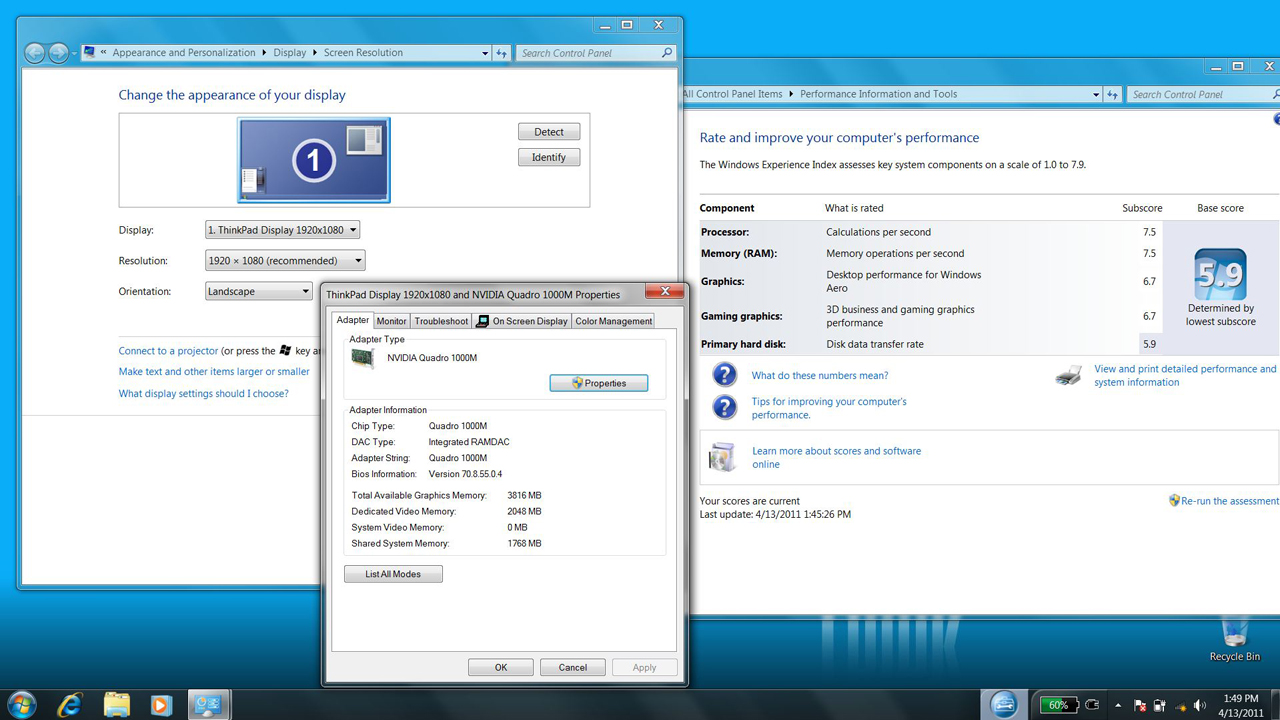The height and width of the screenshot is (720, 1280).
Task: Click 'All Control Panel Items' breadcrumb
Action: tap(733, 94)
